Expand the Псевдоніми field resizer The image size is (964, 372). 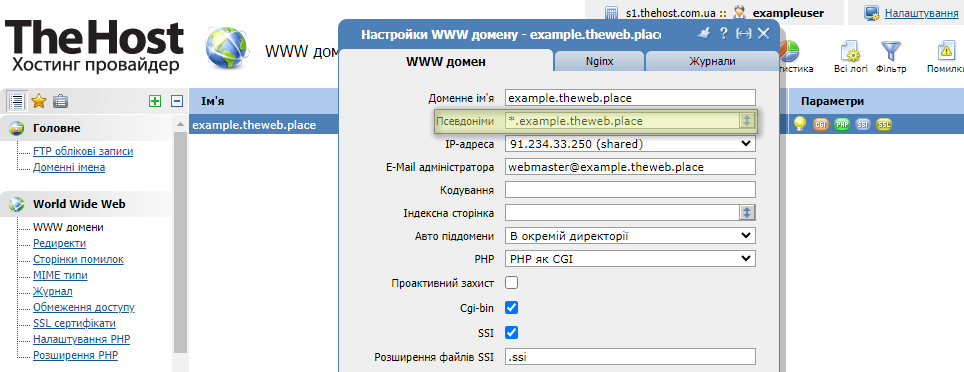[x=747, y=121]
